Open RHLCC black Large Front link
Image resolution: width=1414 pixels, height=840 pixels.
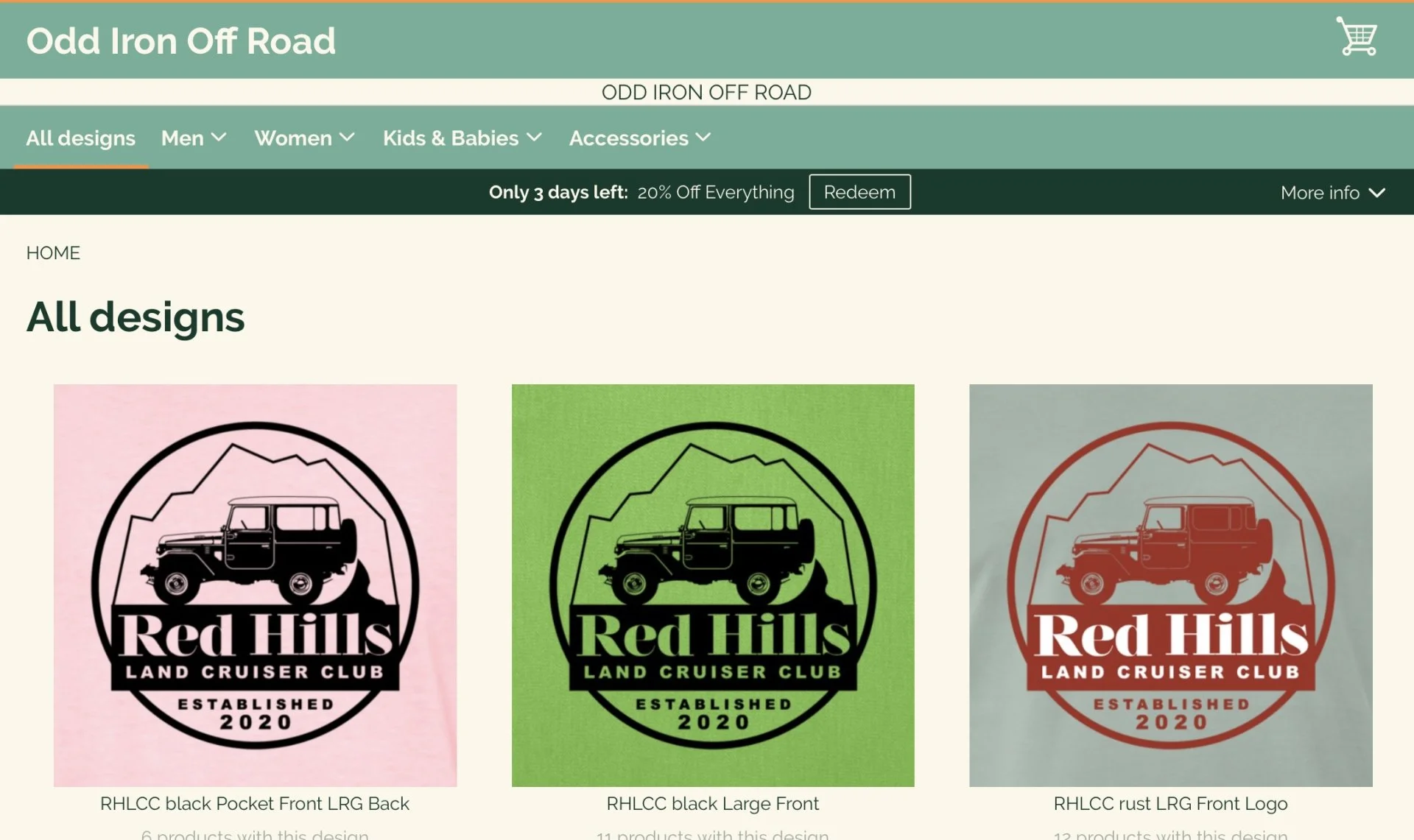[712, 803]
